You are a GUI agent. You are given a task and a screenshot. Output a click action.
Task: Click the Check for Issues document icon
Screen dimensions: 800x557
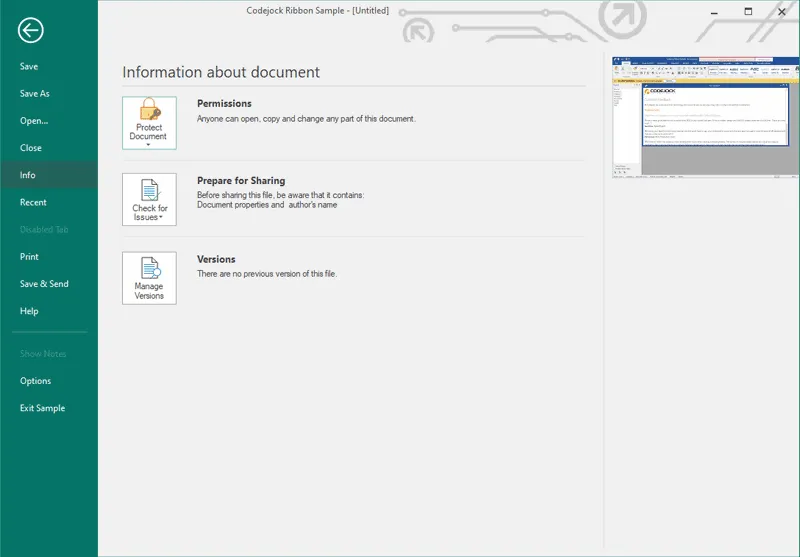click(149, 190)
